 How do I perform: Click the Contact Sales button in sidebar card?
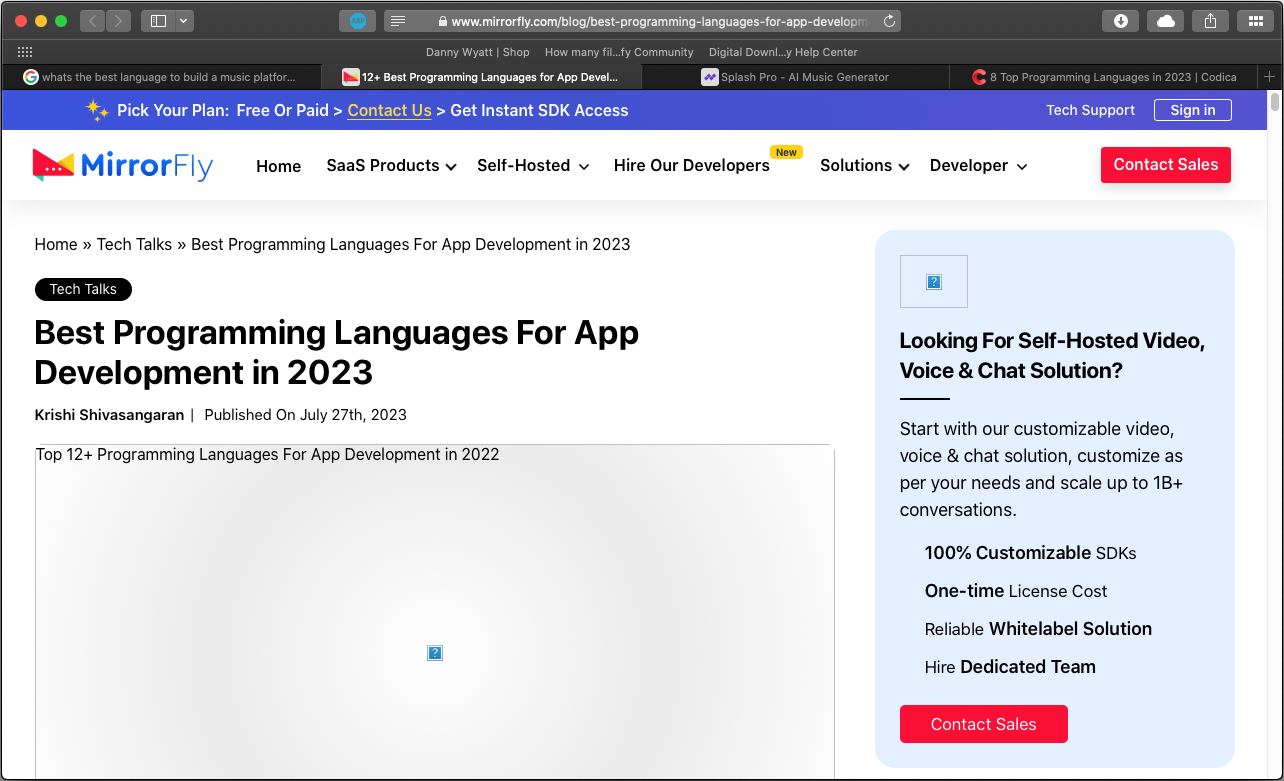pyautogui.click(x=984, y=724)
